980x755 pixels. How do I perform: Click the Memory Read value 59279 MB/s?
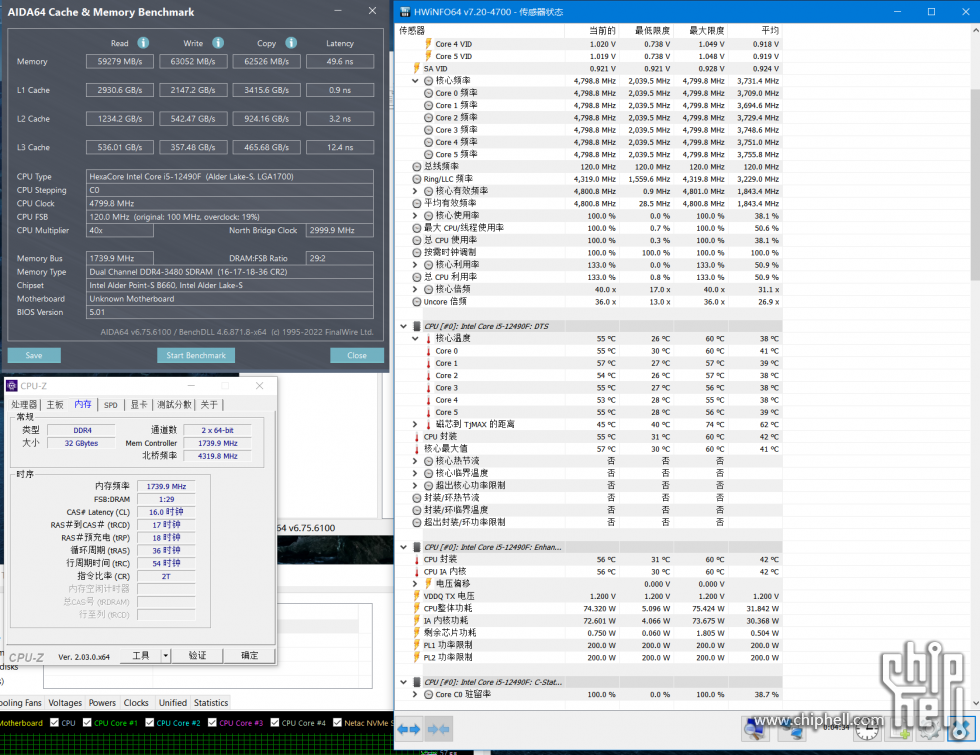coord(120,61)
